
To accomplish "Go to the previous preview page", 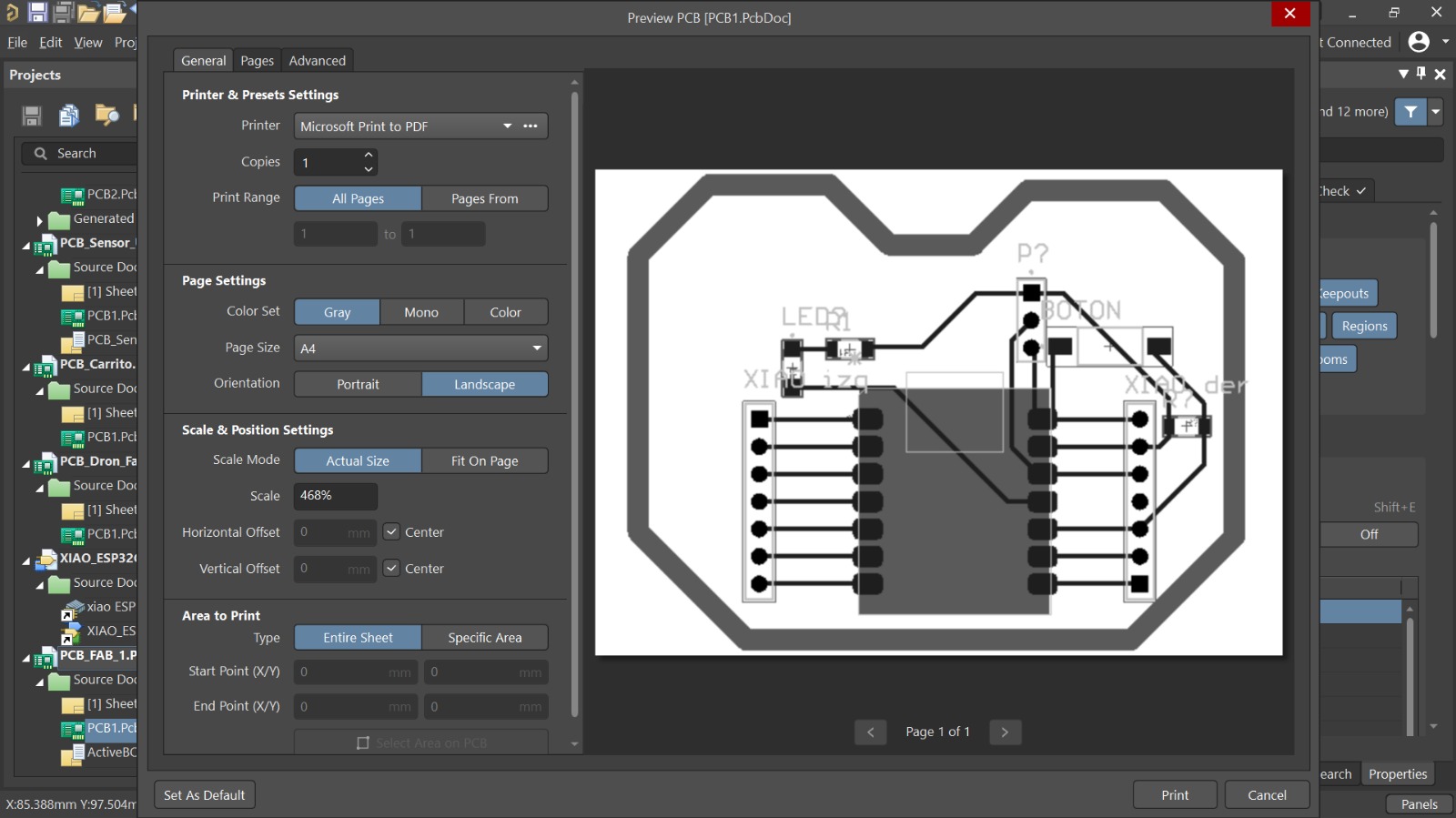I will pos(871,732).
